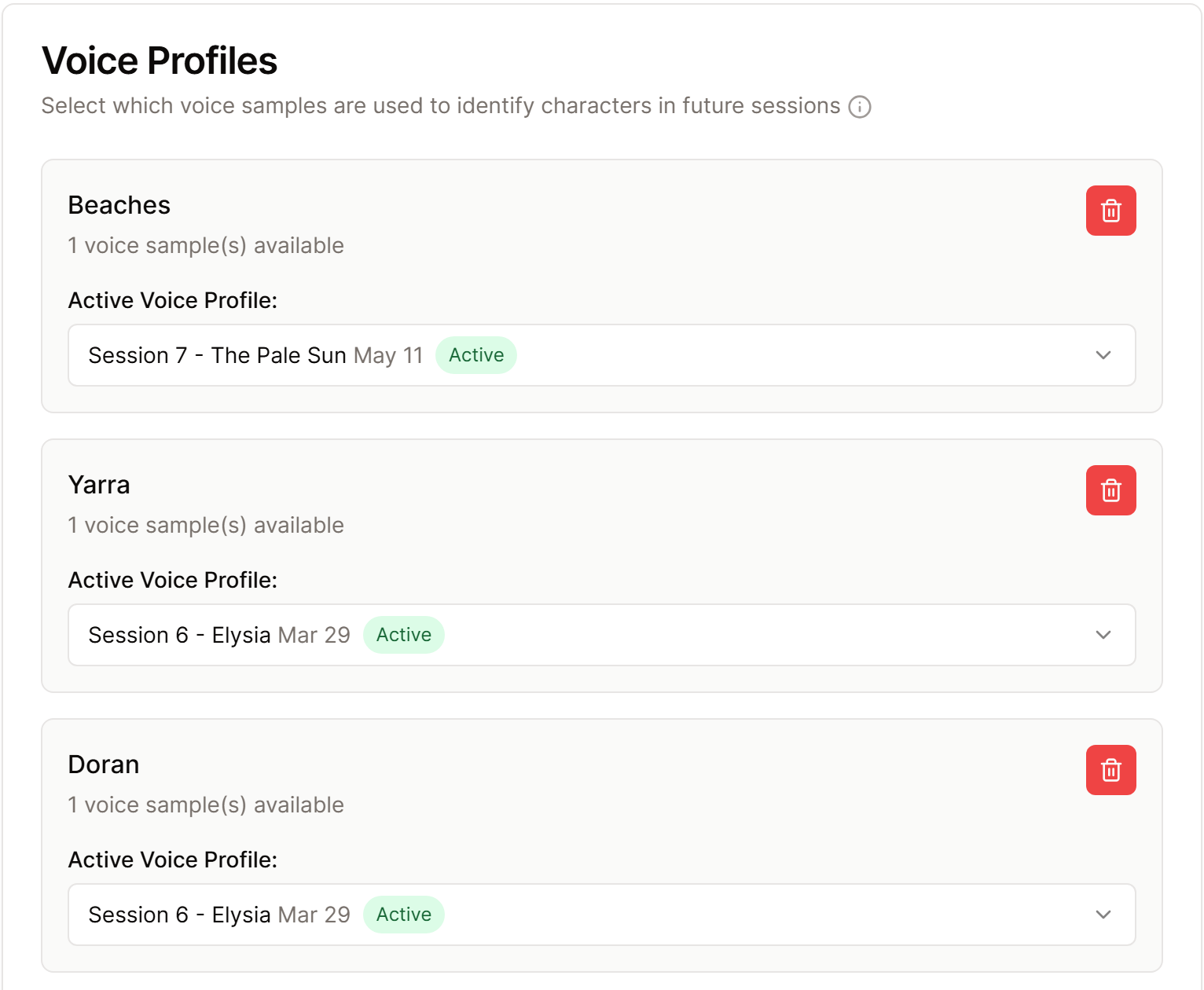The height and width of the screenshot is (990, 1204).
Task: Click the Voice Profiles heading
Action: 160,60
